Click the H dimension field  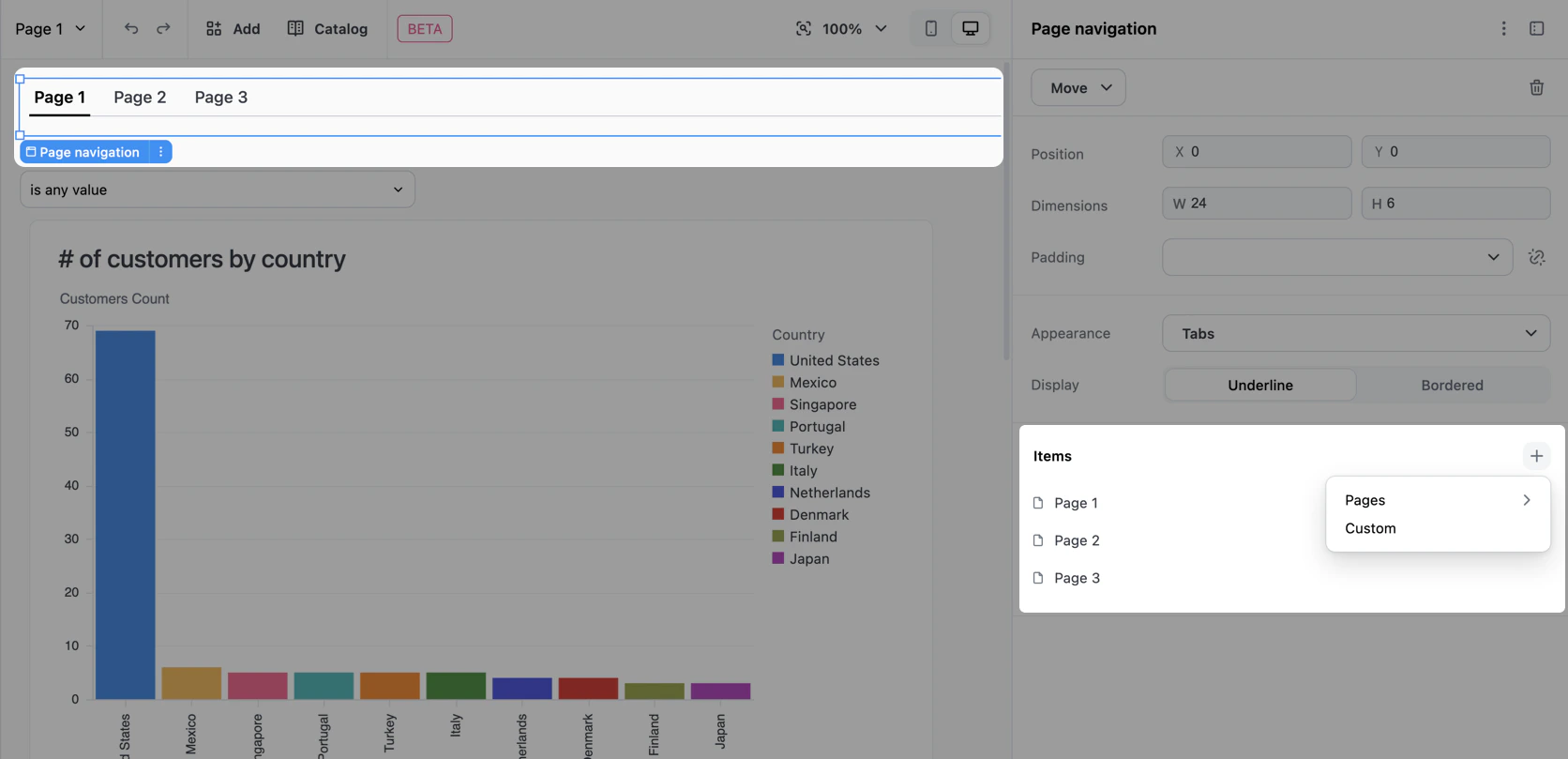tap(1455, 203)
